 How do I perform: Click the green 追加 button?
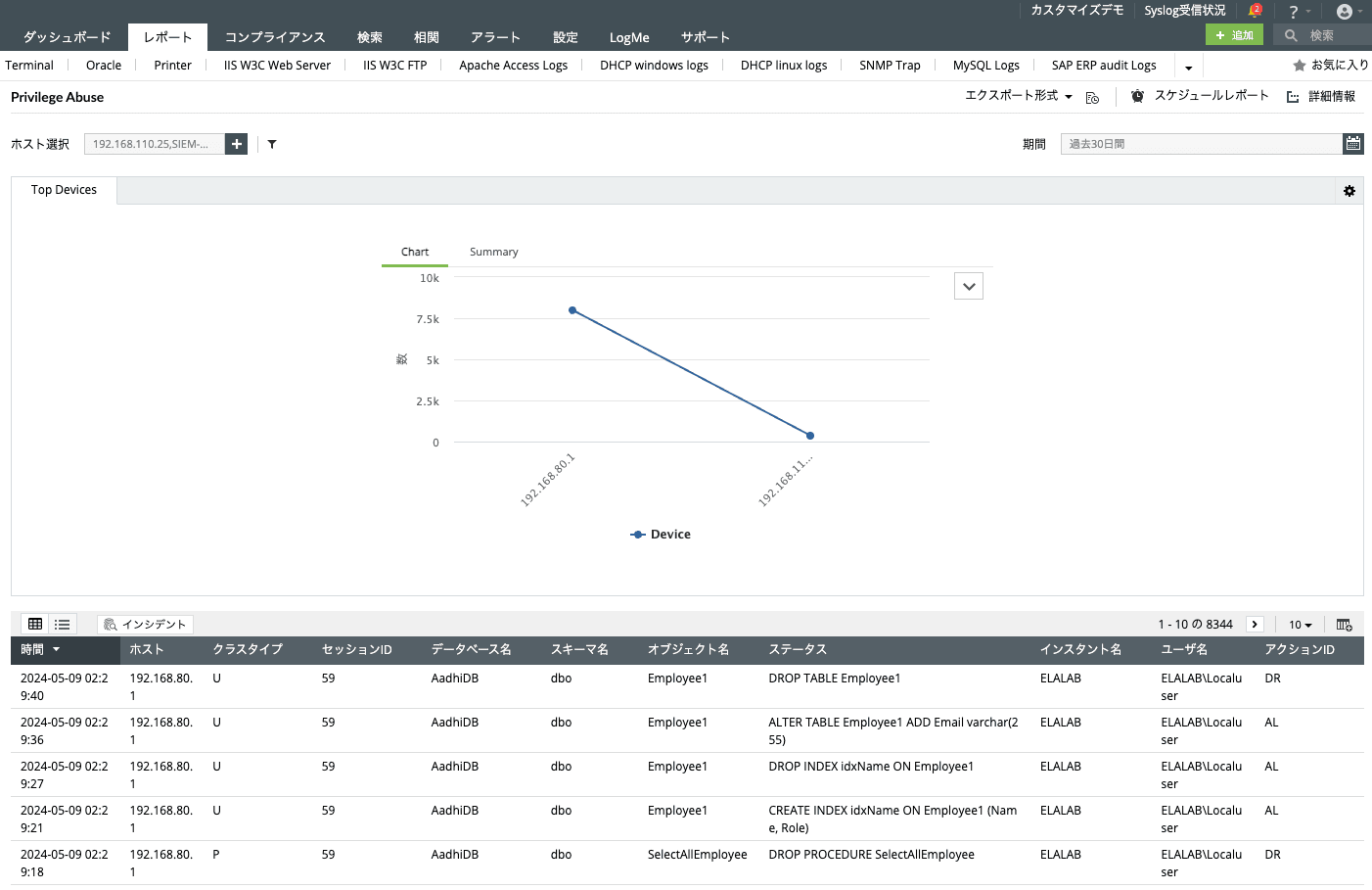[x=1234, y=33]
